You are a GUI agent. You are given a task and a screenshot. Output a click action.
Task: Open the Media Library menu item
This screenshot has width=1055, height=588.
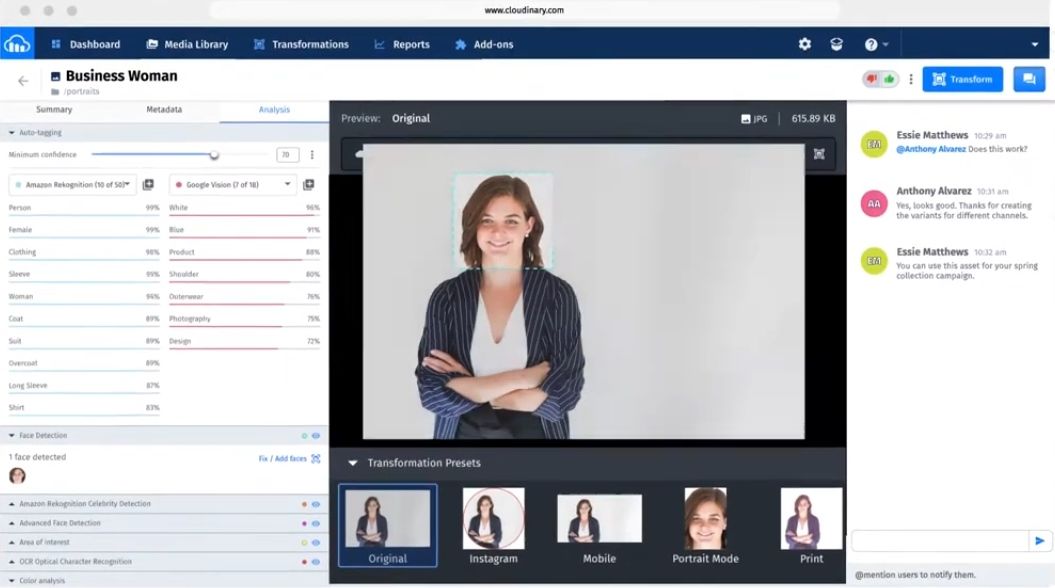(187, 44)
